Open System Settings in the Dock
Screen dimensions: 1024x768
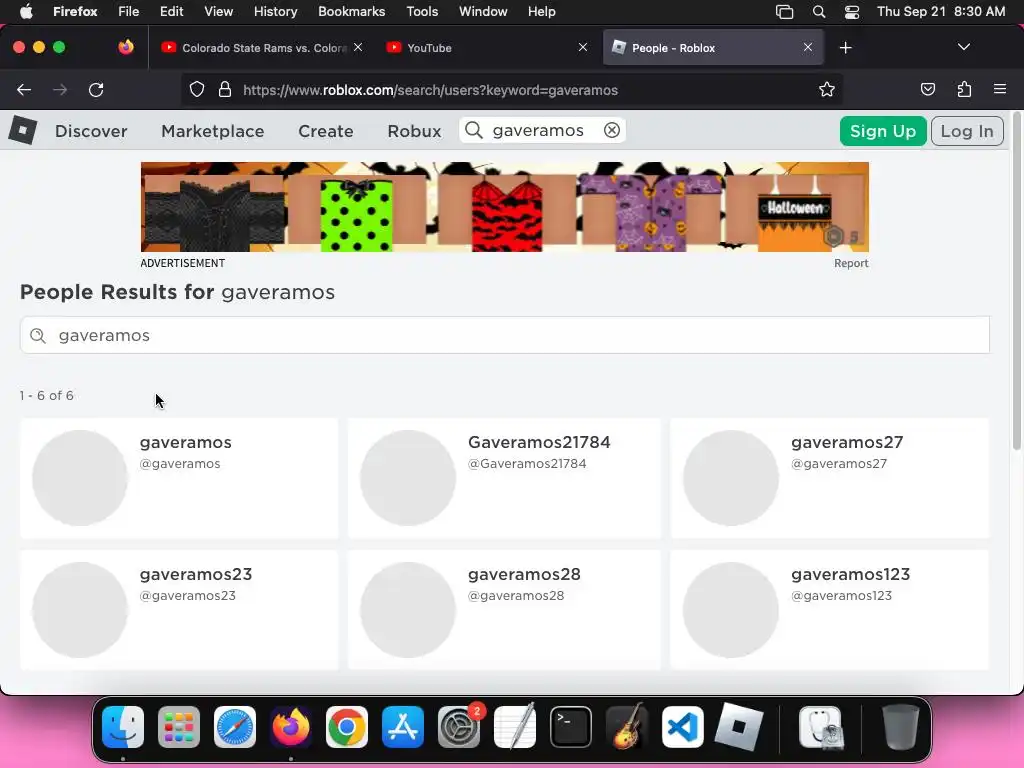click(x=459, y=727)
